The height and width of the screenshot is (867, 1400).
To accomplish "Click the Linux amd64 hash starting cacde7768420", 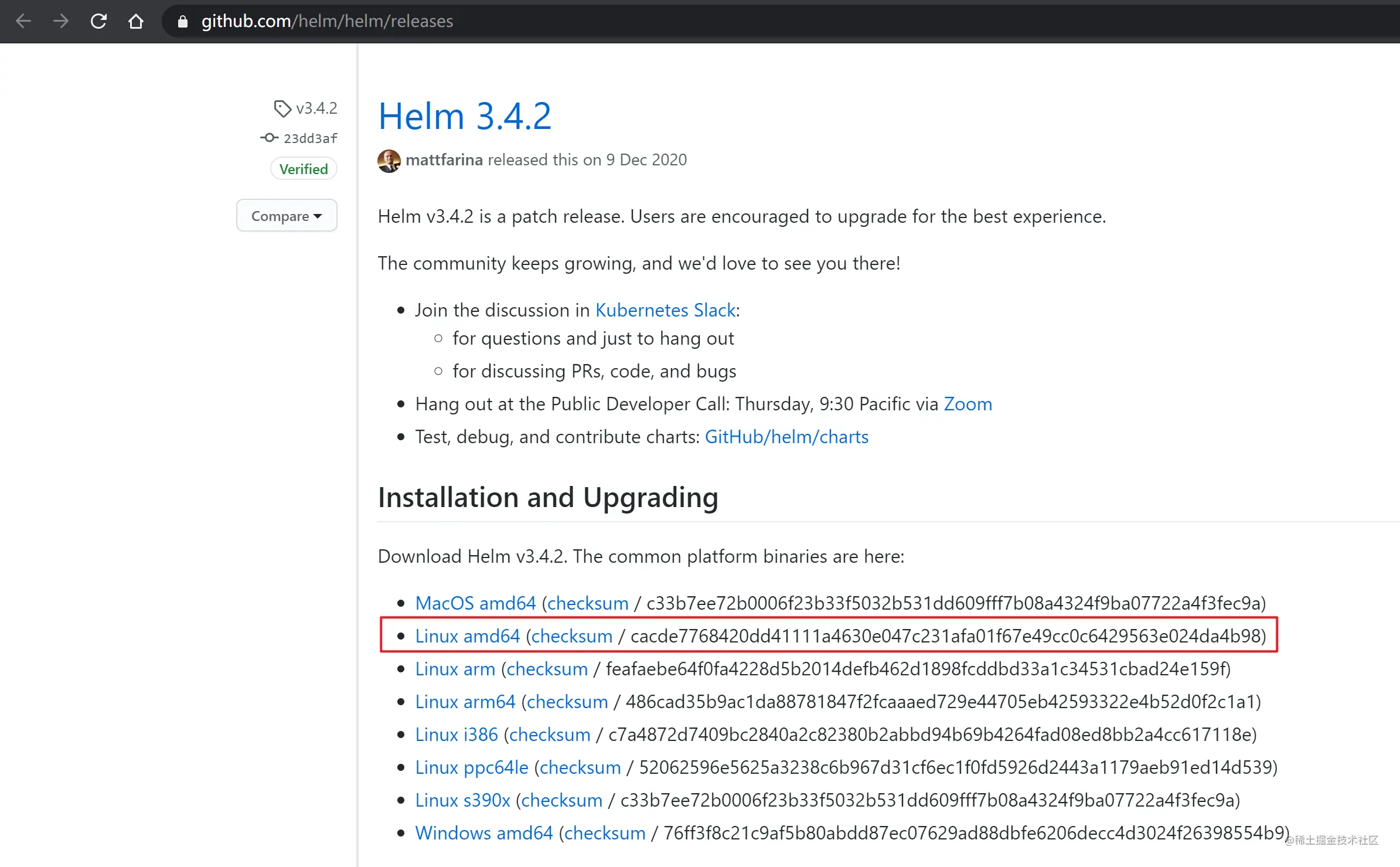I will coord(946,636).
